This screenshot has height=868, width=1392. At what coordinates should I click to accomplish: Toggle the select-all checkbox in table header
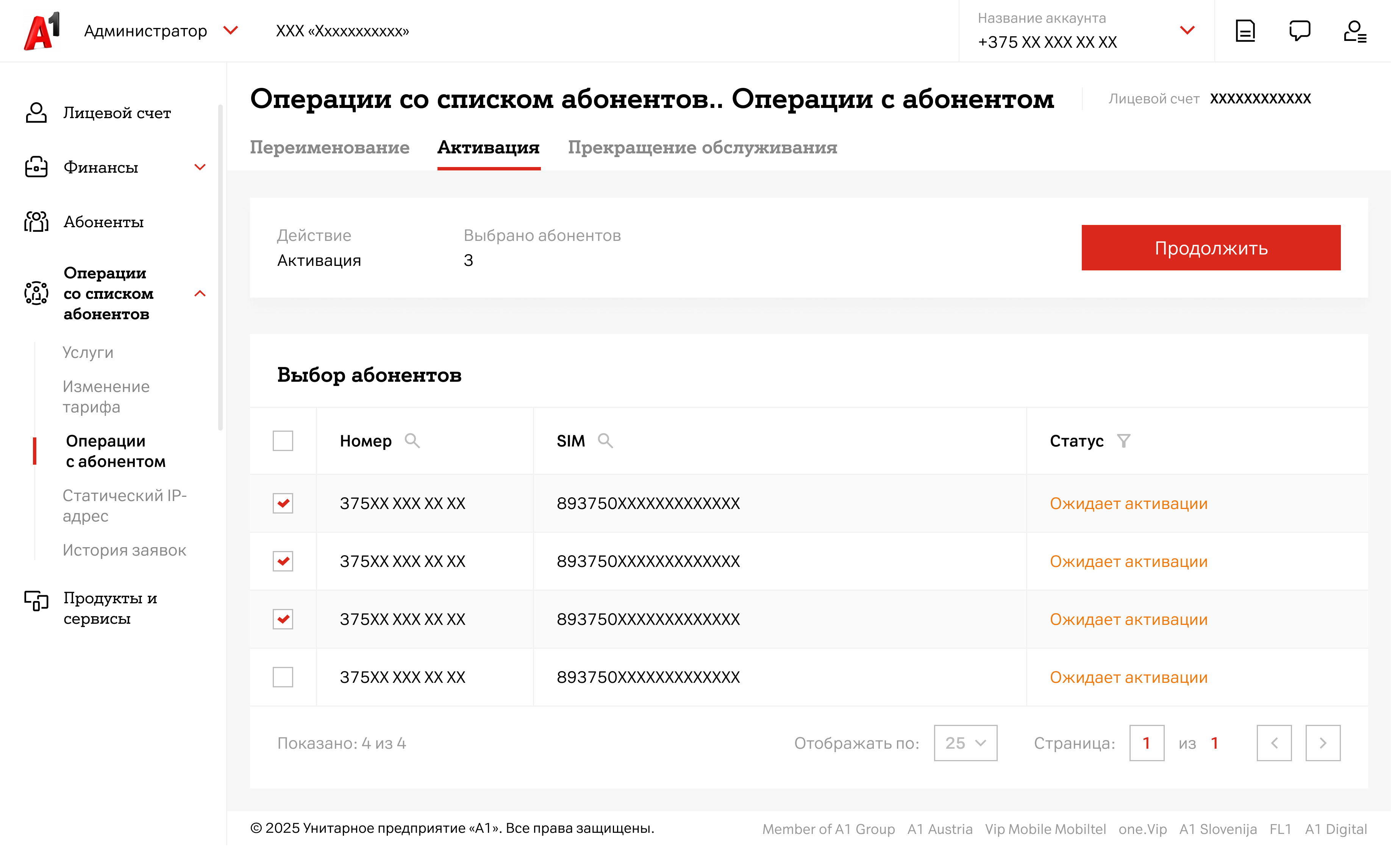pyautogui.click(x=283, y=441)
